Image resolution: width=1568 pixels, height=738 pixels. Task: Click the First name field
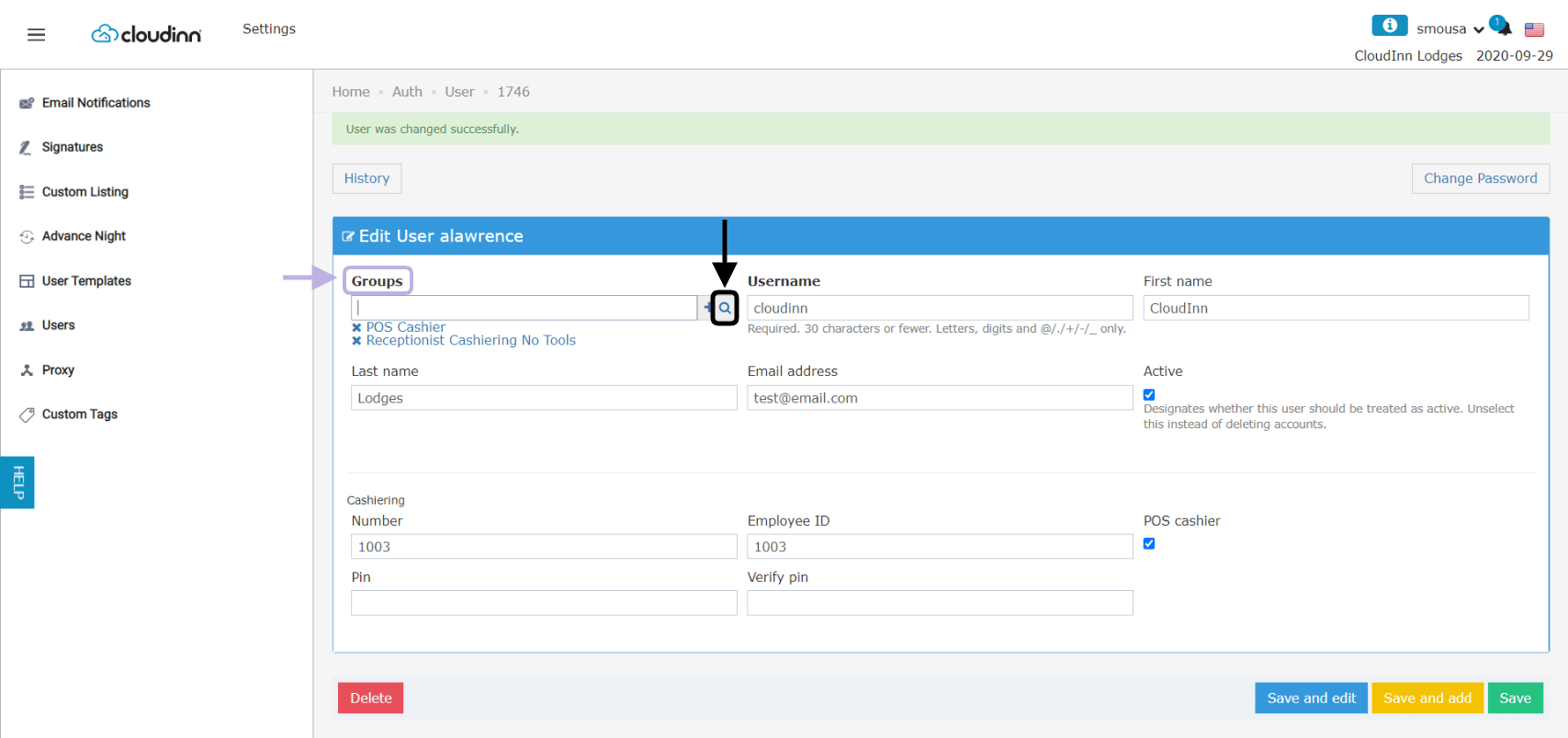click(1336, 308)
